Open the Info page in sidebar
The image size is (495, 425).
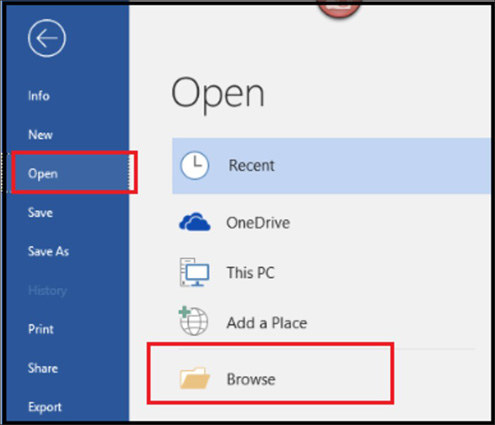point(39,96)
